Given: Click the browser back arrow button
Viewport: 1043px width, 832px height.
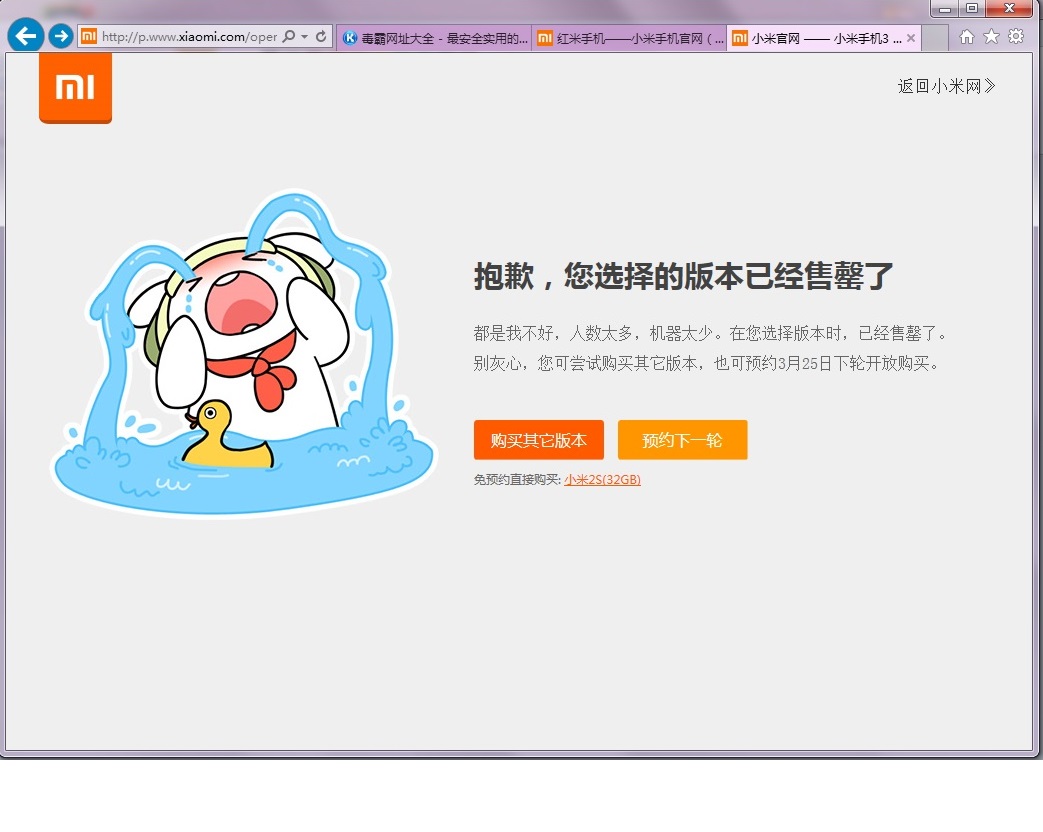Looking at the screenshot, I should [26, 35].
